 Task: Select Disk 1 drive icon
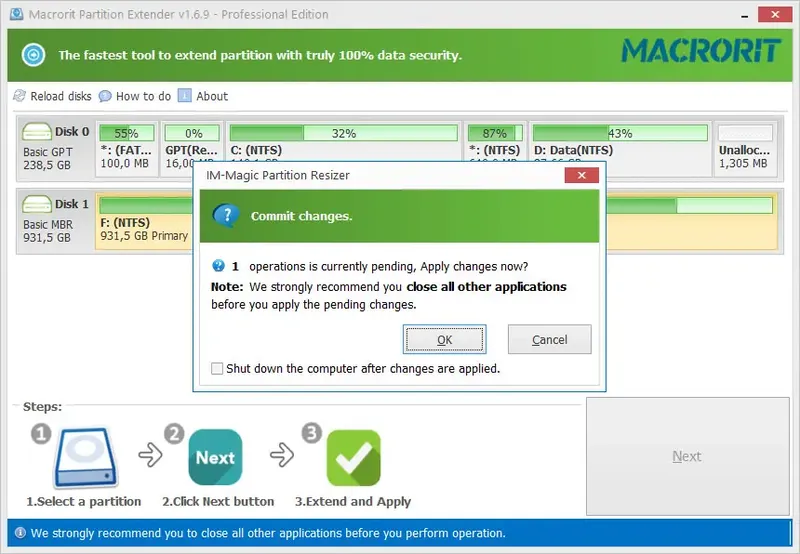pyautogui.click(x=36, y=204)
